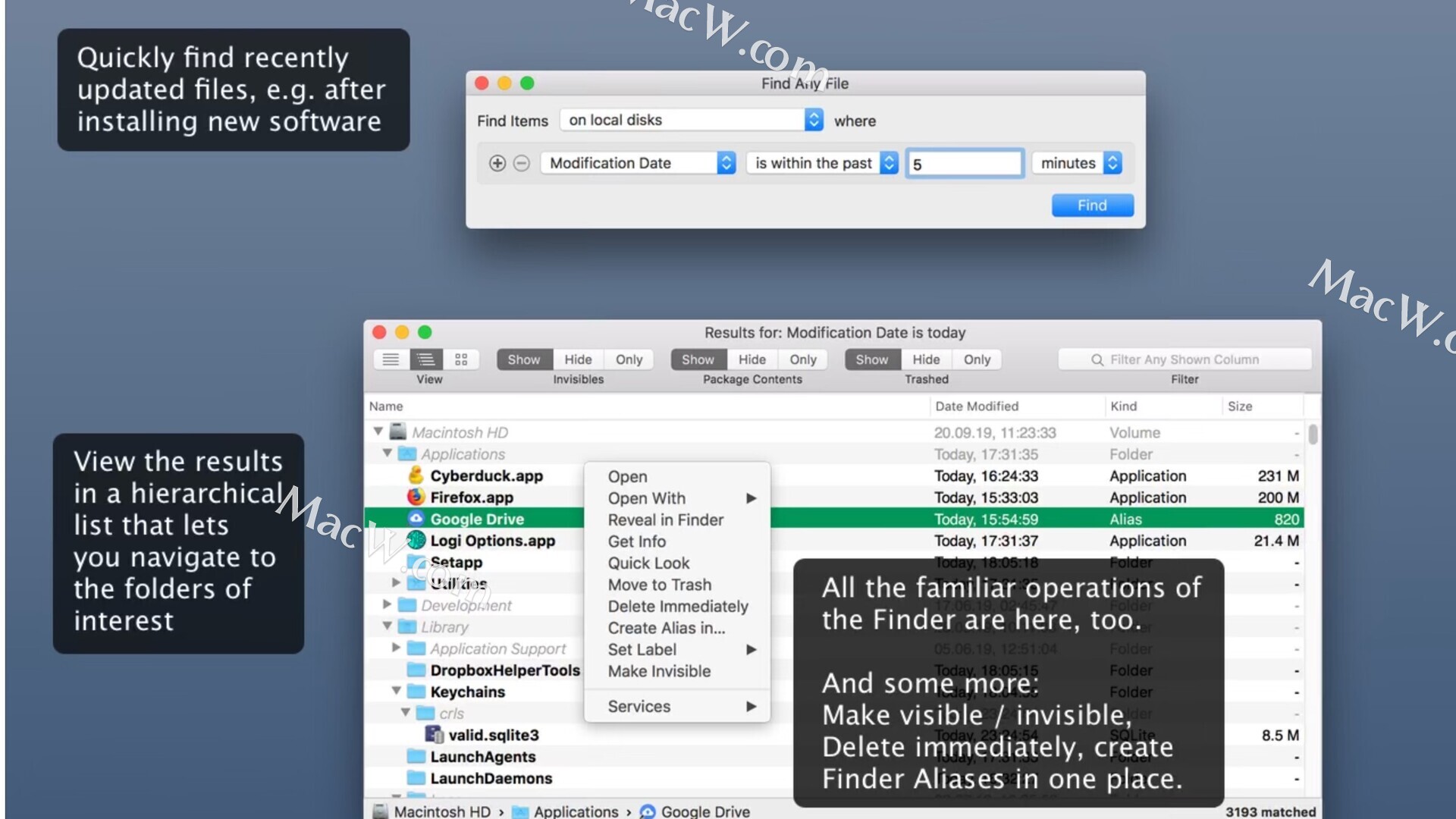Set Trashed to Show

click(x=872, y=359)
